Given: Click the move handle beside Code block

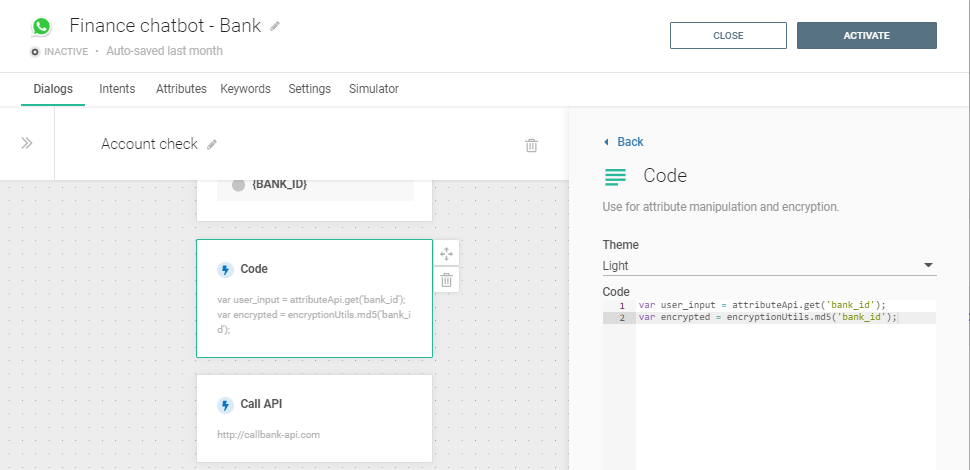Looking at the screenshot, I should coord(447,254).
